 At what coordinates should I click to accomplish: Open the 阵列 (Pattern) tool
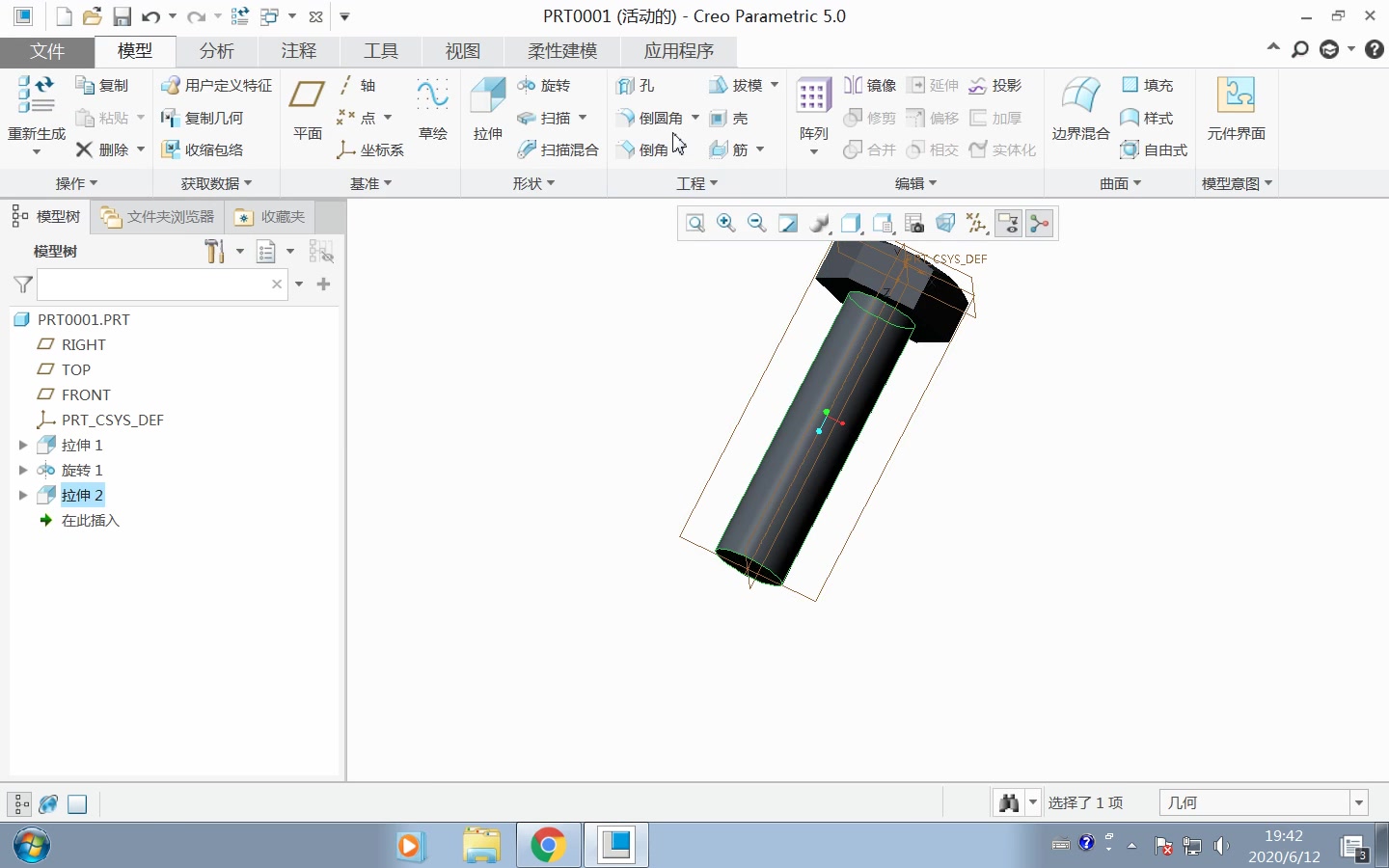(x=813, y=101)
